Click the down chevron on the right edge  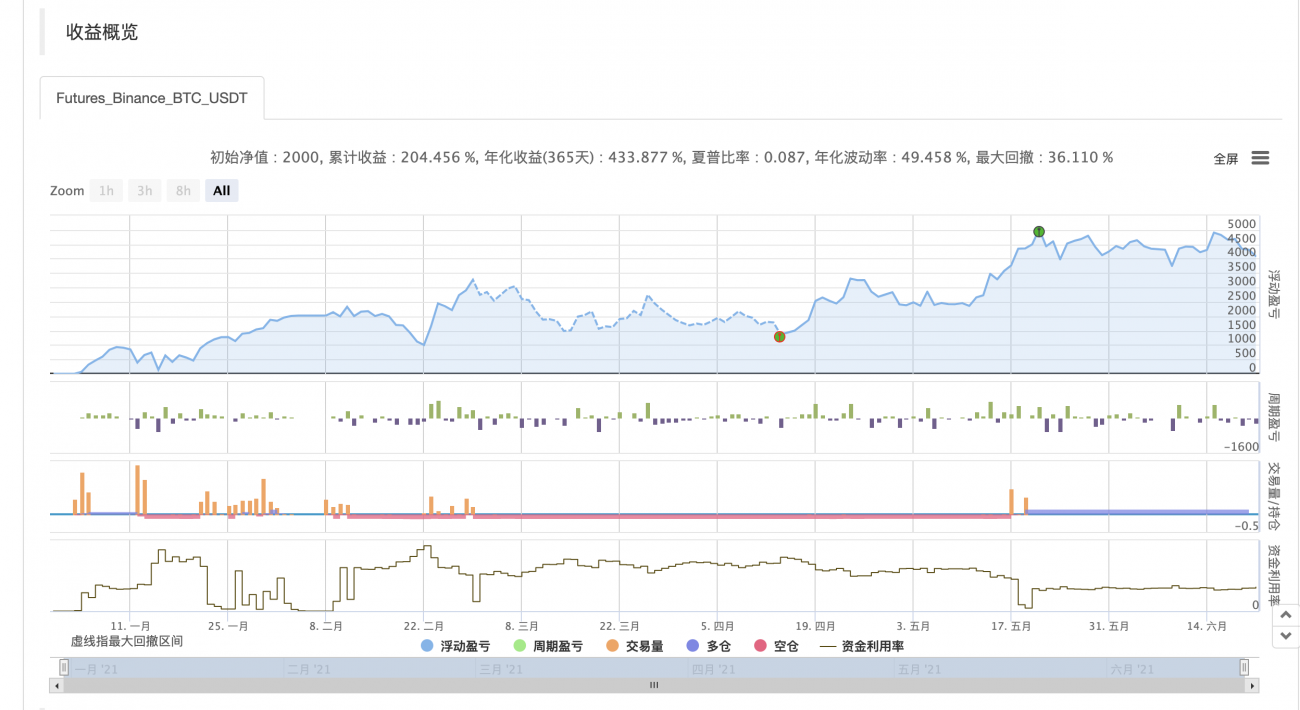(x=1285, y=635)
